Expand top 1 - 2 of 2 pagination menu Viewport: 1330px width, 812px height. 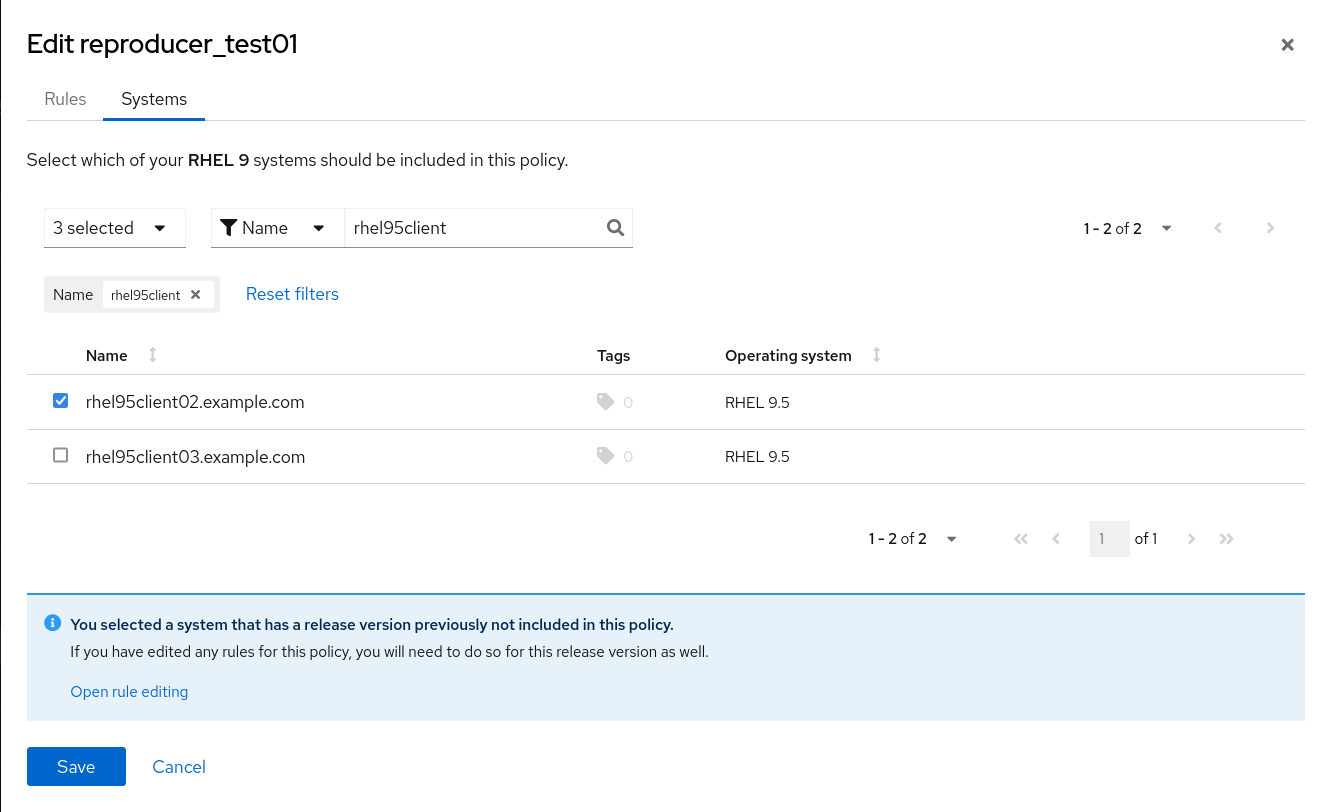point(1127,228)
